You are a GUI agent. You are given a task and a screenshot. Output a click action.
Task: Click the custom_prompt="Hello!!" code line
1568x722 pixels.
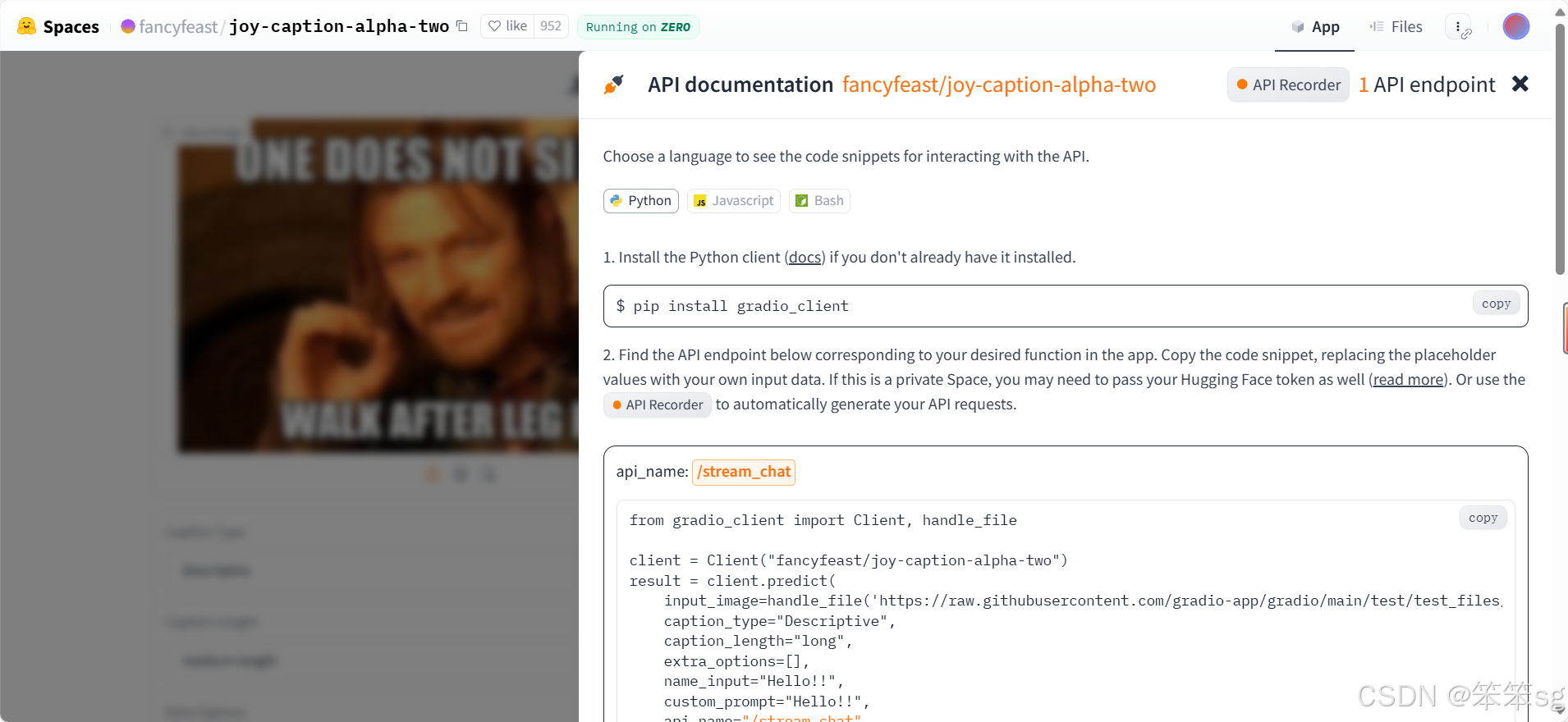click(x=767, y=701)
